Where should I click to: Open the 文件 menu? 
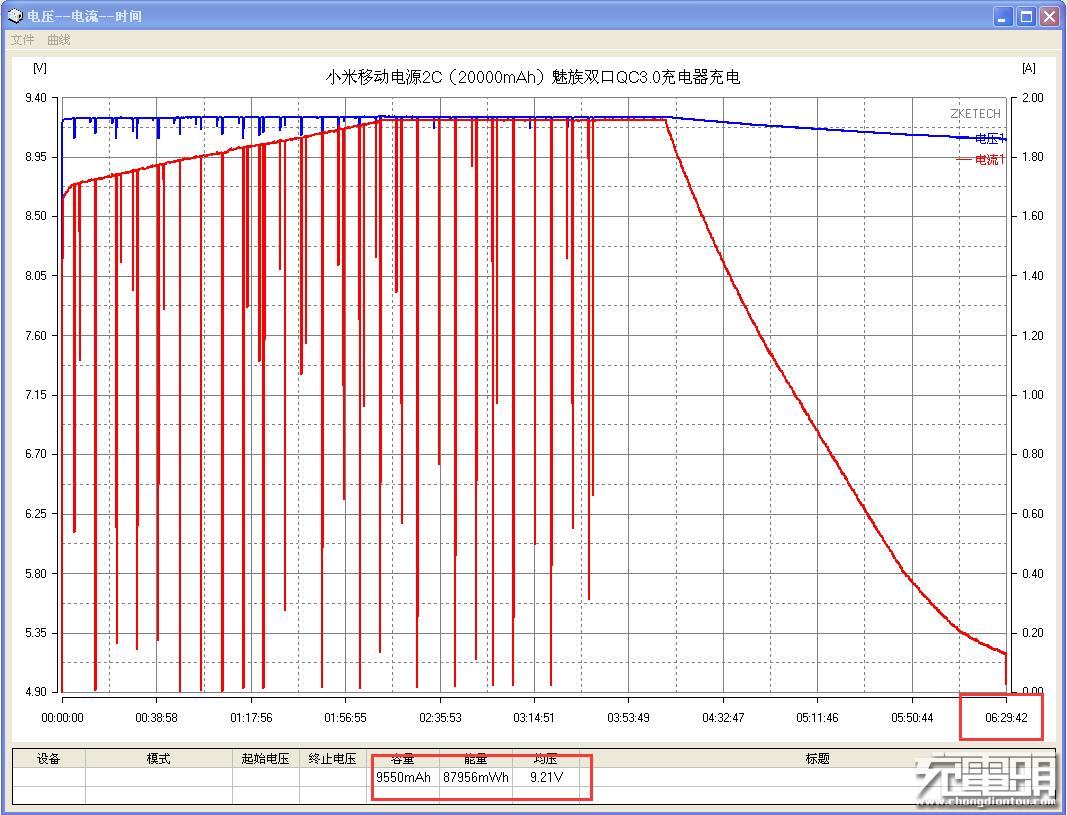pos(22,40)
